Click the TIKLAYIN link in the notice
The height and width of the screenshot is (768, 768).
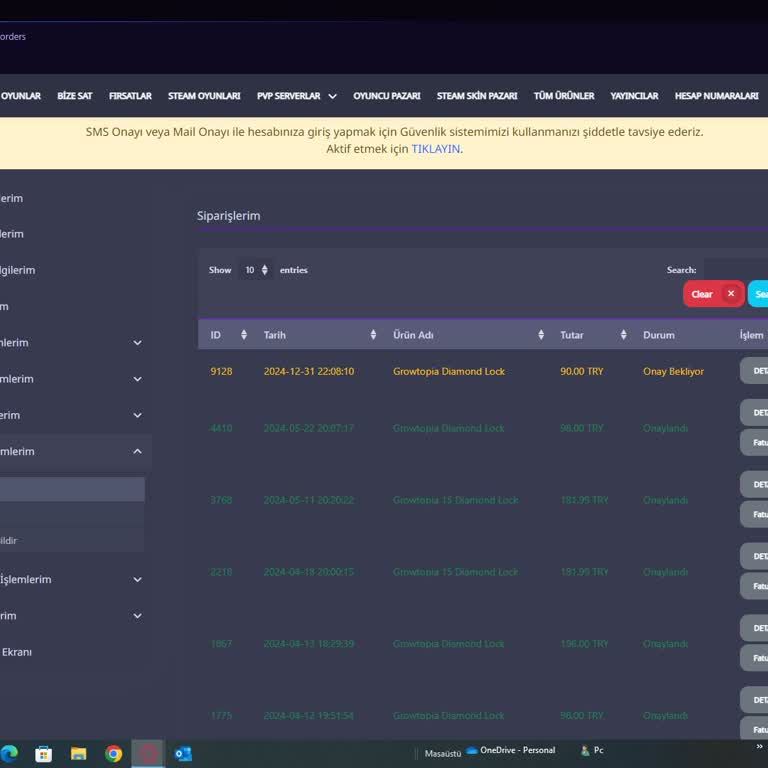pos(436,149)
